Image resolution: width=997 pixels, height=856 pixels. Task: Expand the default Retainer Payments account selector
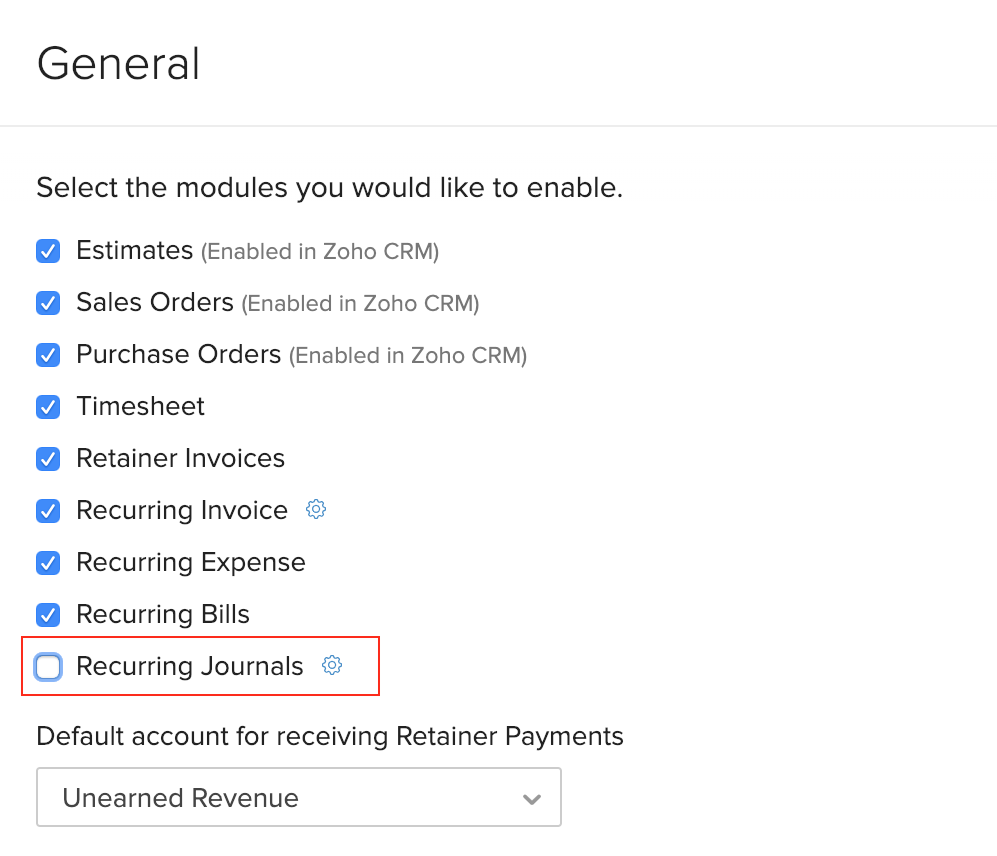(298, 797)
